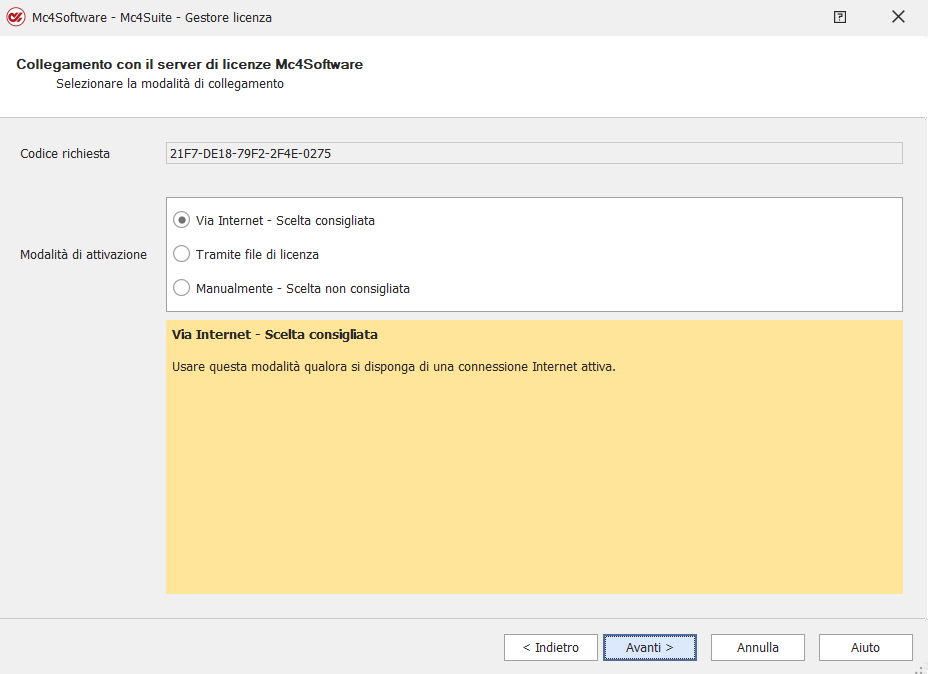Click the Modalità di attivazione label
This screenshot has width=928, height=674.
[83, 254]
